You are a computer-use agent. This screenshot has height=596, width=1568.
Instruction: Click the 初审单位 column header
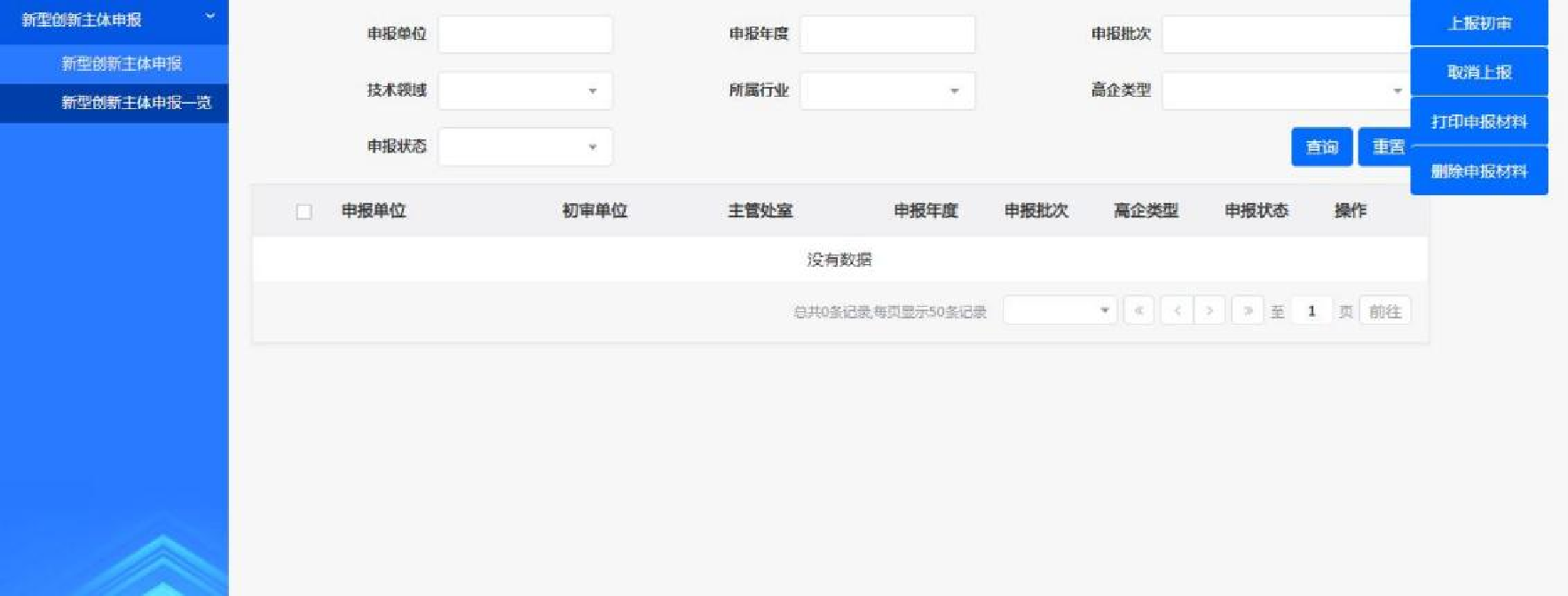pyautogui.click(x=595, y=211)
